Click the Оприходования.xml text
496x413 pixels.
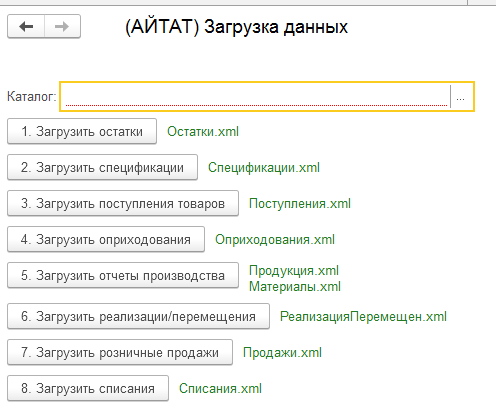coord(275,239)
